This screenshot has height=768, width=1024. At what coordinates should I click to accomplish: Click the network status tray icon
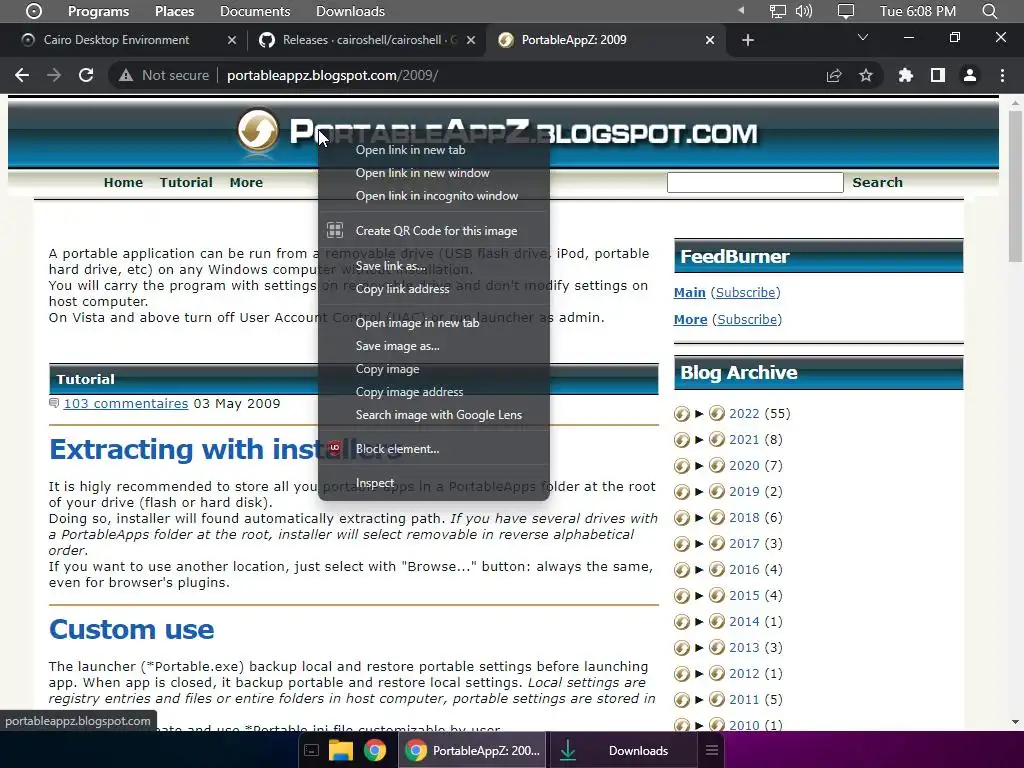click(777, 11)
